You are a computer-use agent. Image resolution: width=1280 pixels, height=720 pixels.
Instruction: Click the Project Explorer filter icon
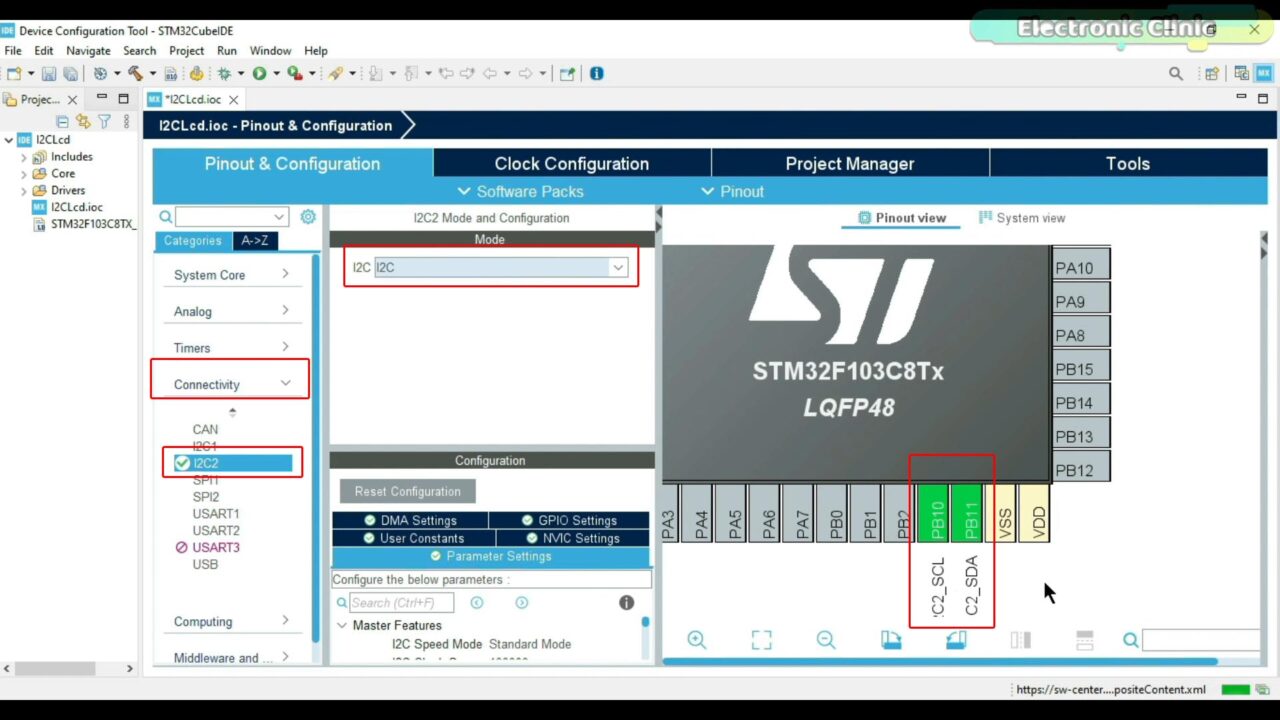click(104, 121)
